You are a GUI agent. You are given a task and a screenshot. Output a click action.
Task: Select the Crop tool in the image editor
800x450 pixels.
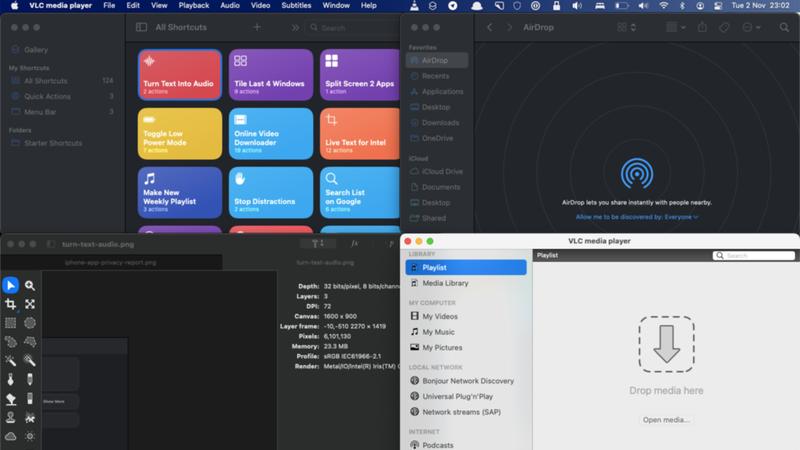tap(11, 304)
